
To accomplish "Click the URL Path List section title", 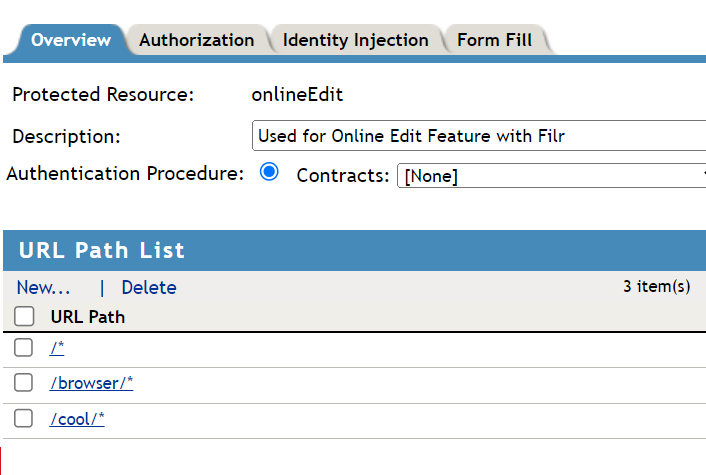I will 102,250.
